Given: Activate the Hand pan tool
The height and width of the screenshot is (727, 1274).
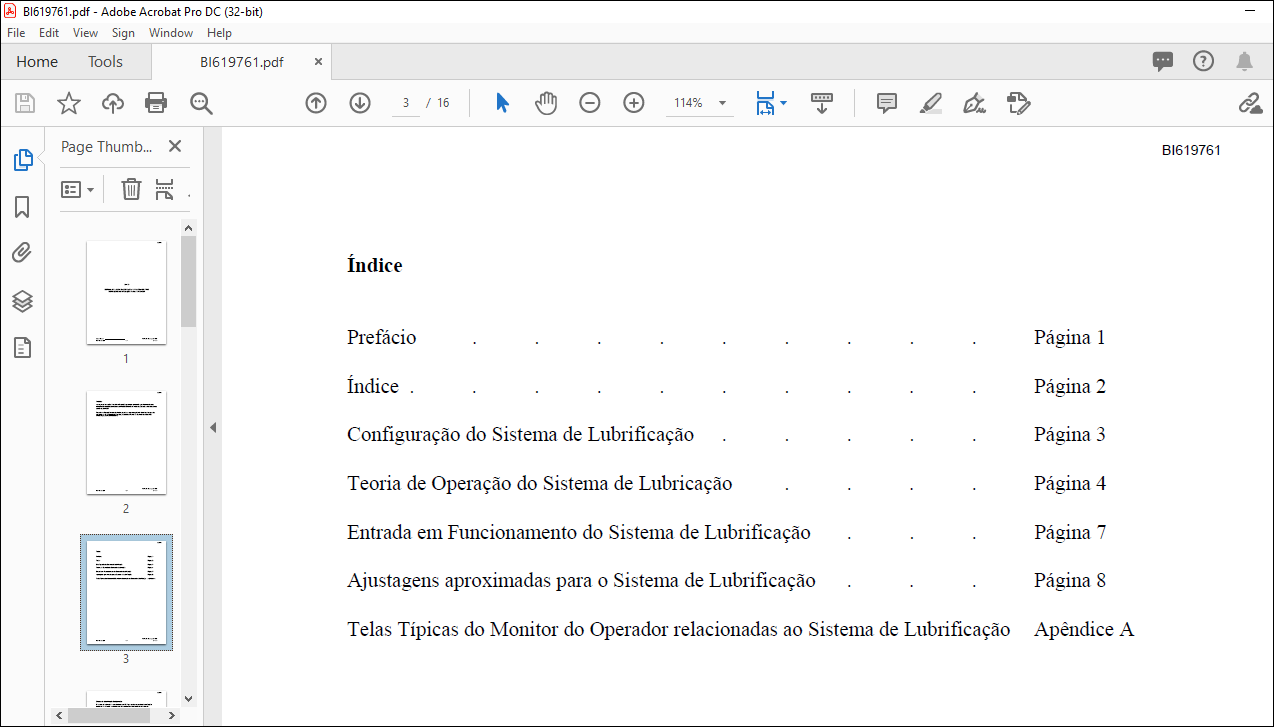Looking at the screenshot, I should click(x=546, y=103).
